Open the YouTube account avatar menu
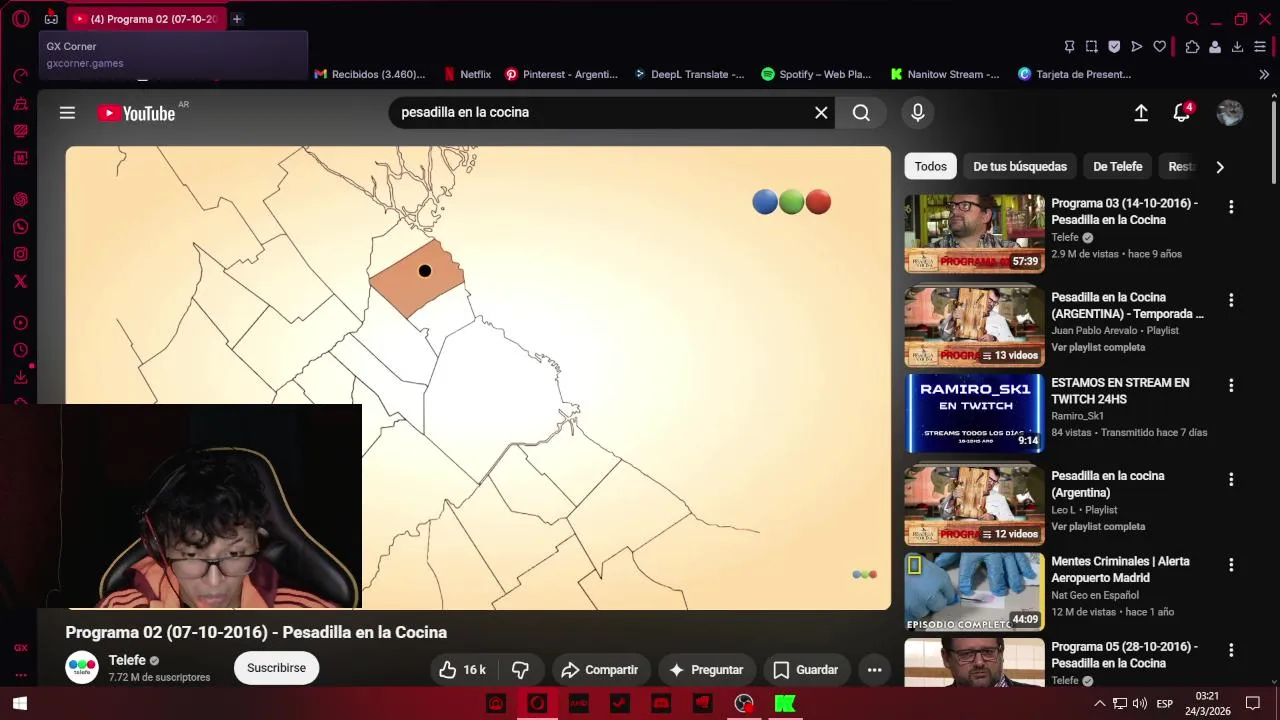 click(x=1229, y=113)
